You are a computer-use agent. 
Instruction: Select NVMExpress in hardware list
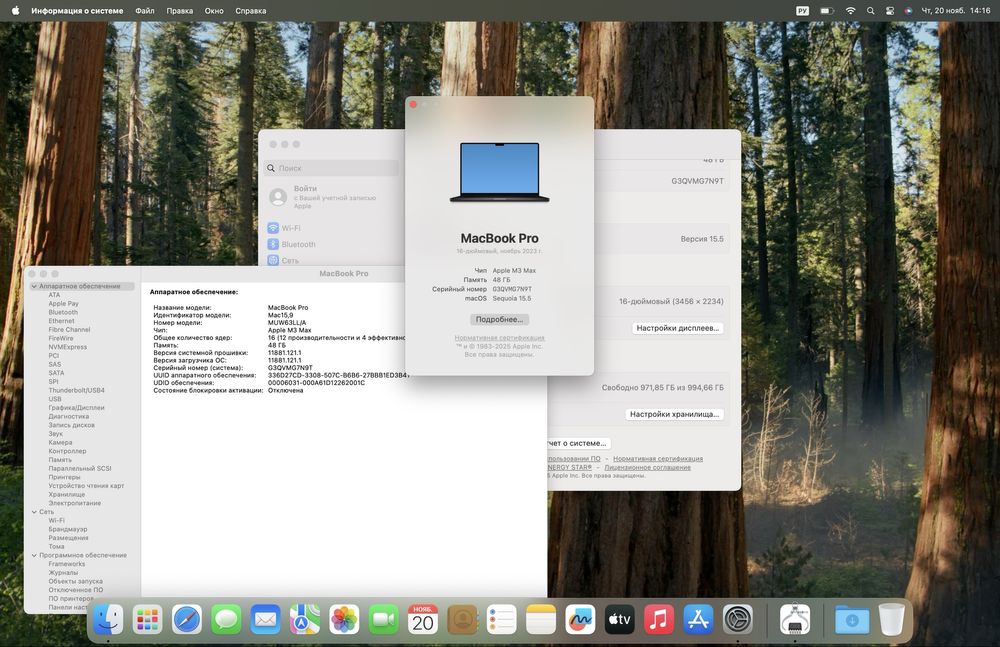click(x=68, y=347)
